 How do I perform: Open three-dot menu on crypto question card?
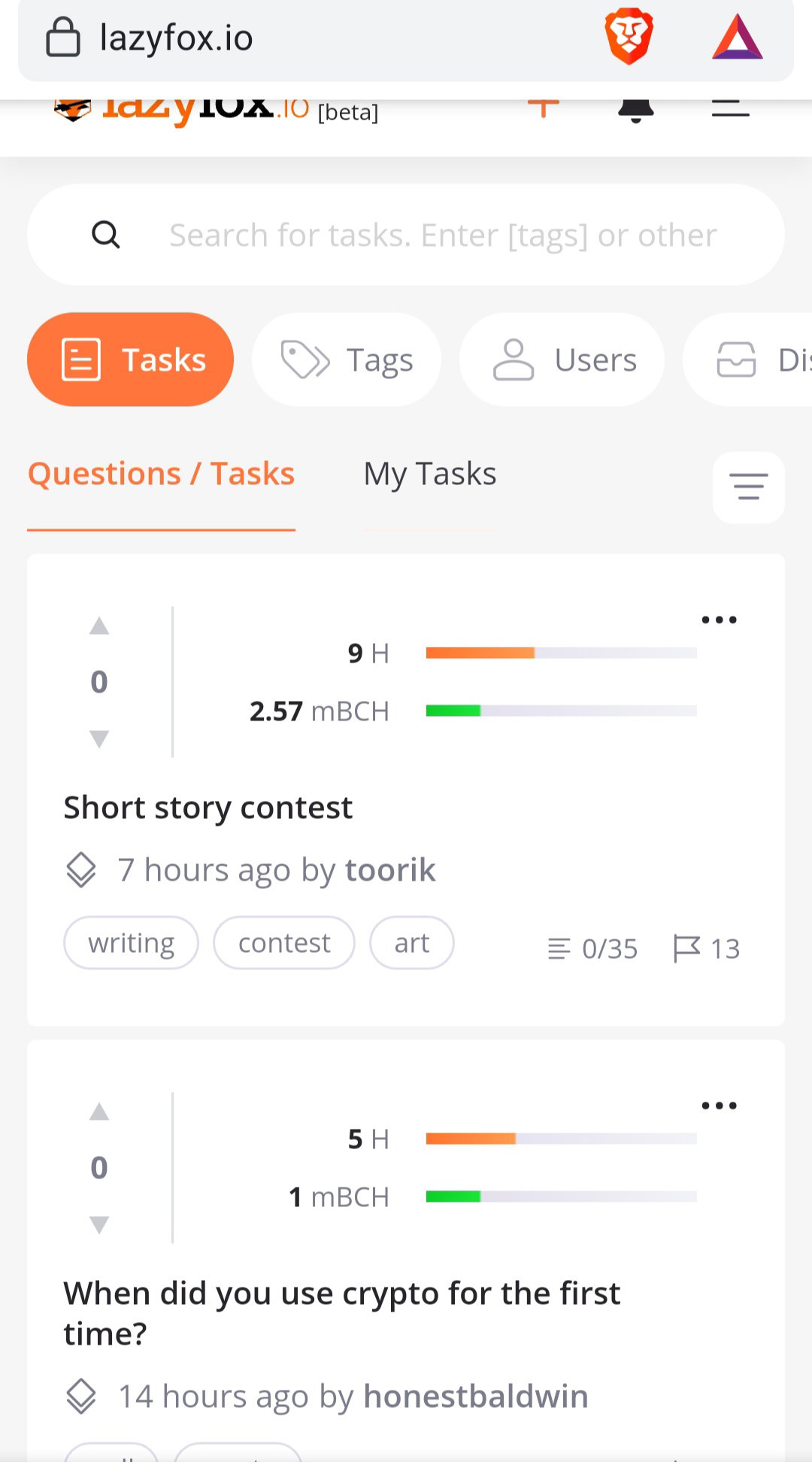pyautogui.click(x=719, y=1106)
